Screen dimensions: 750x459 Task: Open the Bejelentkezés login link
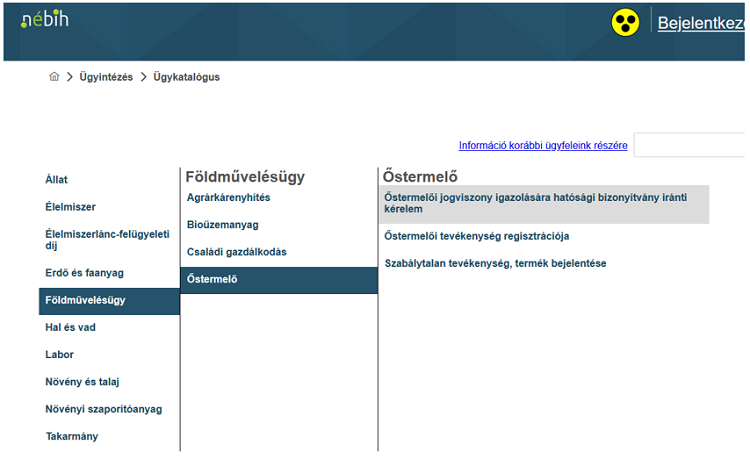(701, 22)
